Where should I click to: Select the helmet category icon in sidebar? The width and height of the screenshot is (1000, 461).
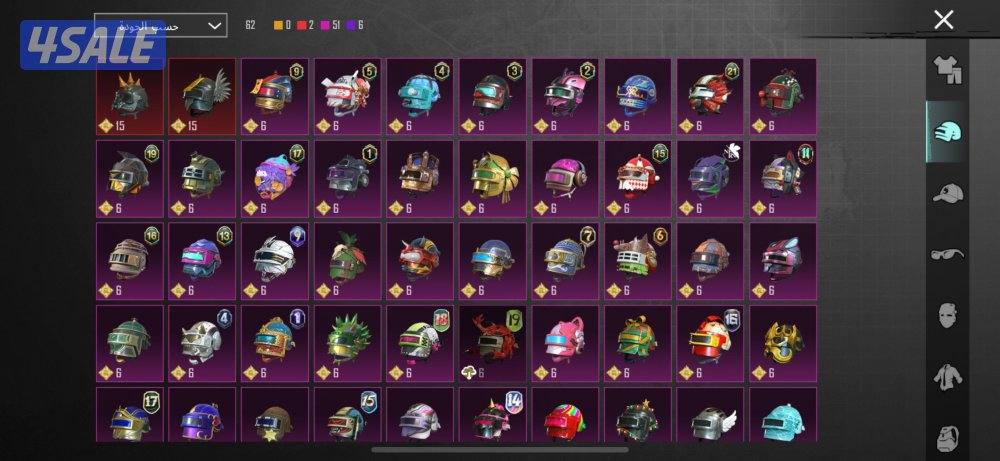pyautogui.click(x=947, y=132)
